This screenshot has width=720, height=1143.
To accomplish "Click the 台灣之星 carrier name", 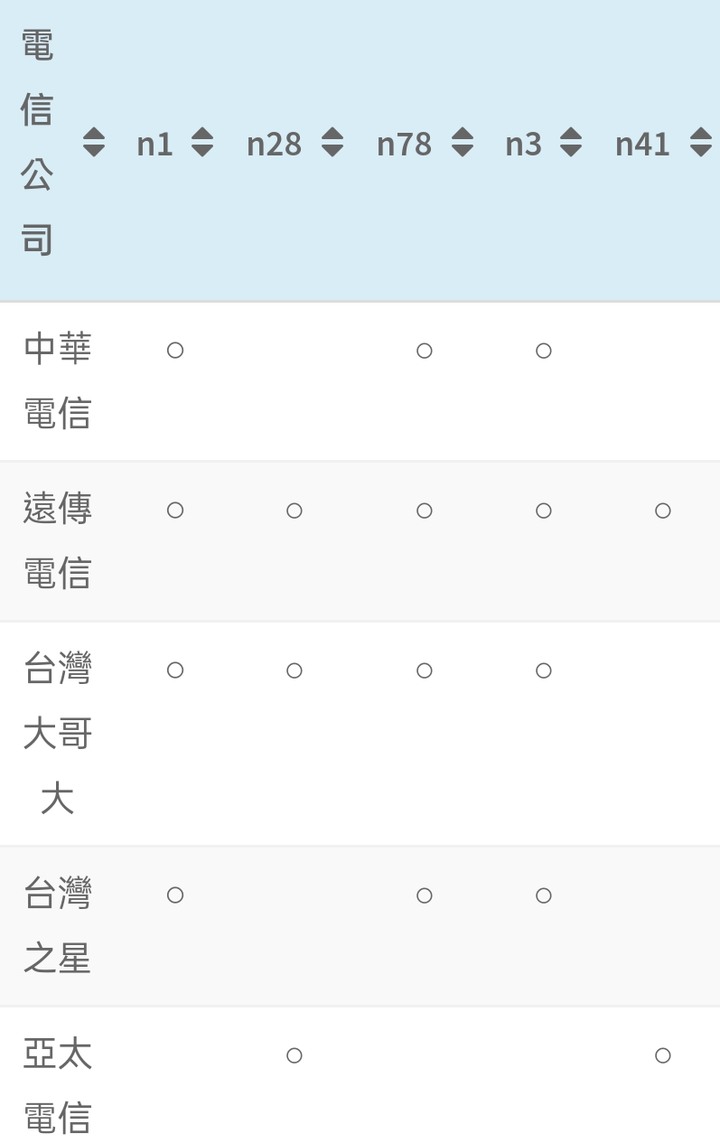I will pyautogui.click(x=57, y=925).
